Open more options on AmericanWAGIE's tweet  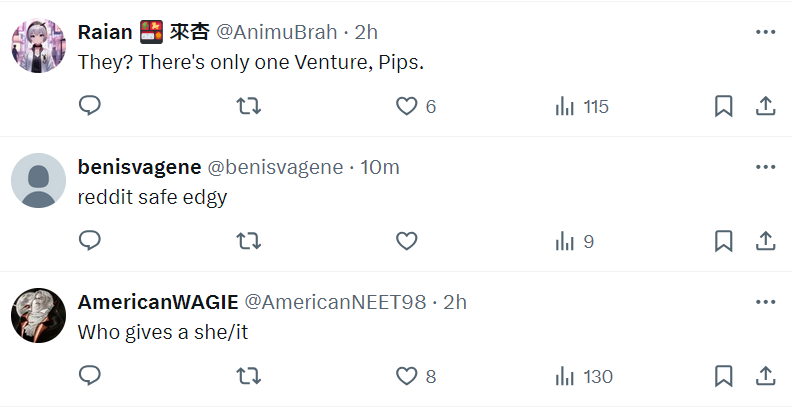[765, 302]
